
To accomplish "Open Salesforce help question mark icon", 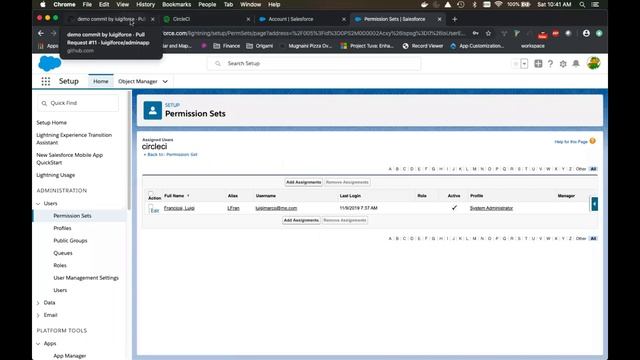I will [550, 64].
